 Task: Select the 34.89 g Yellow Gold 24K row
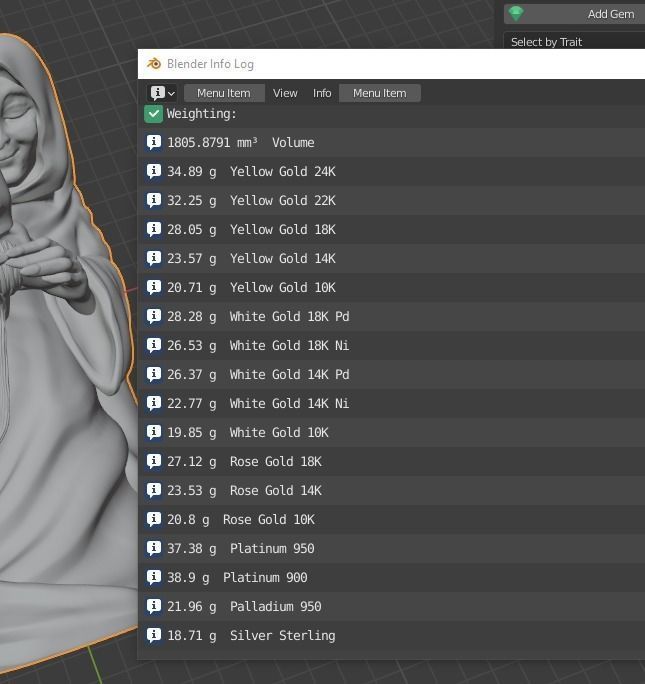(x=391, y=171)
